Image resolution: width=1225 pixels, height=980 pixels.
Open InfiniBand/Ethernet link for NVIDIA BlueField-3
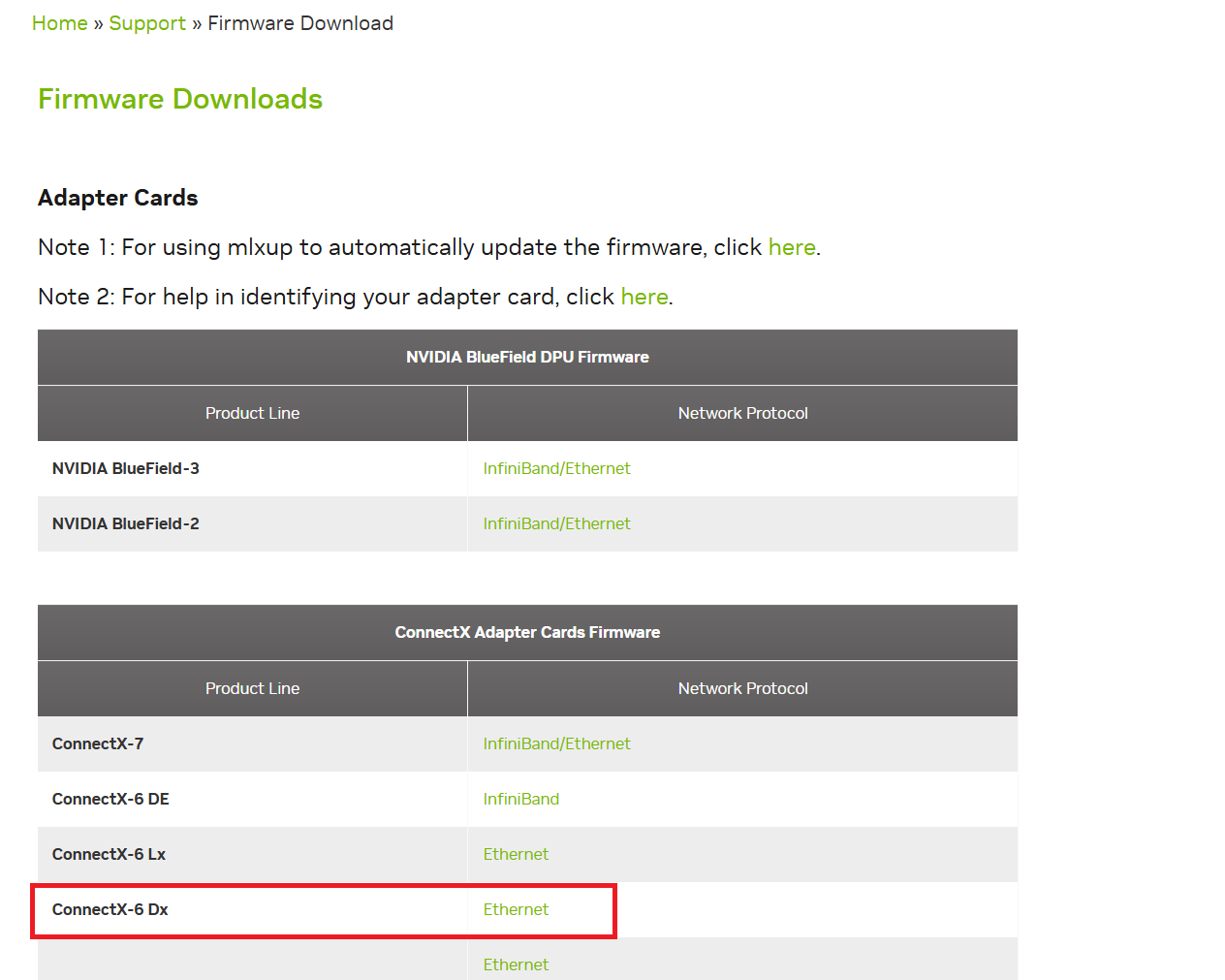[x=556, y=468]
